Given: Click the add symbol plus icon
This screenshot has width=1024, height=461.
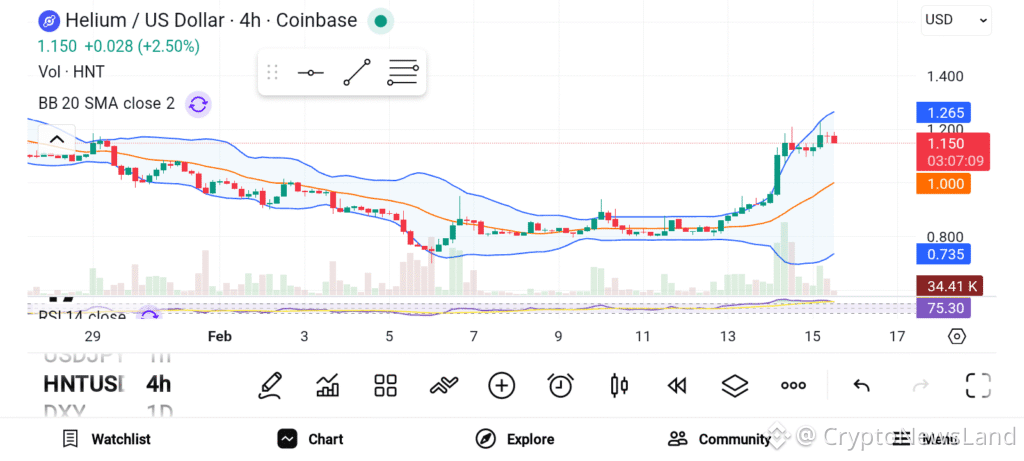Looking at the screenshot, I should tap(501, 385).
